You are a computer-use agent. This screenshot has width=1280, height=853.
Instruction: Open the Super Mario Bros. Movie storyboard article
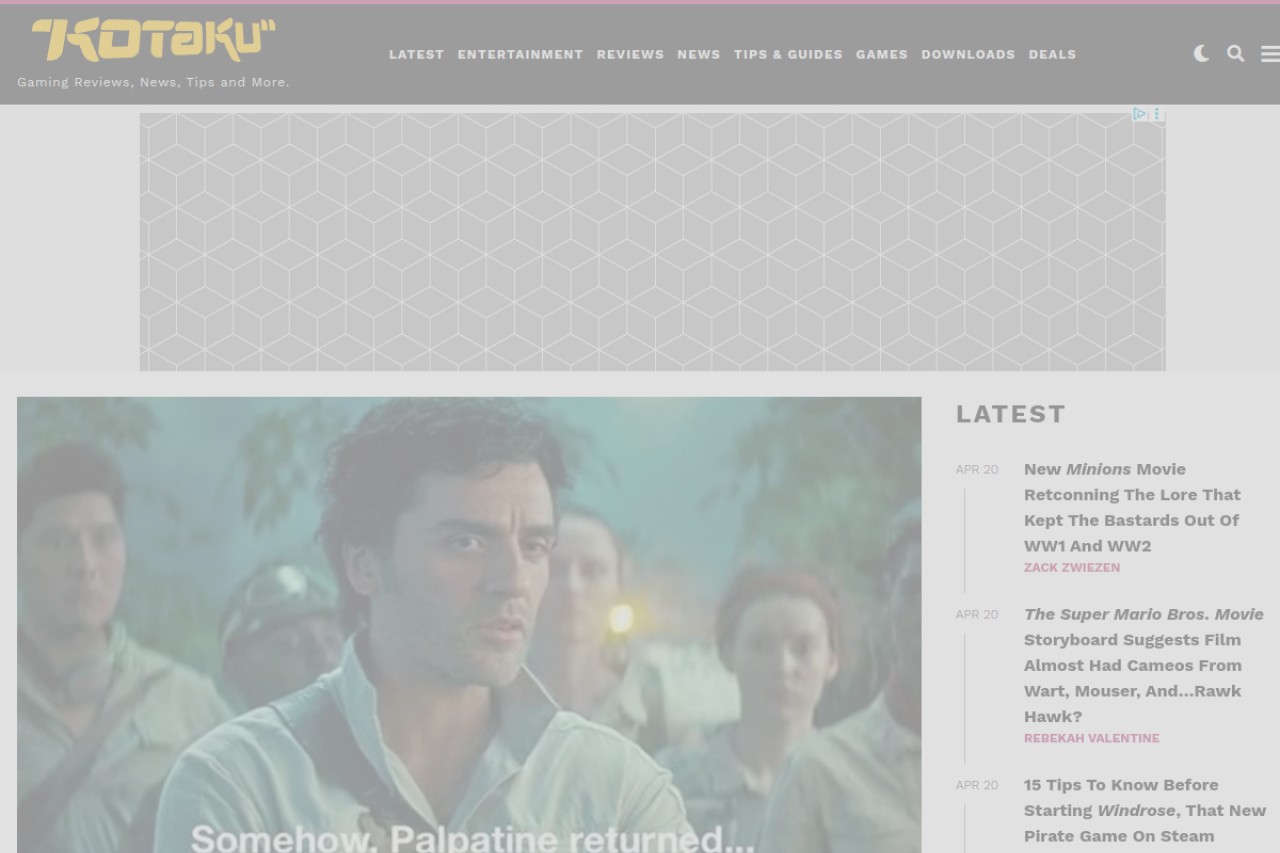tap(1144, 665)
